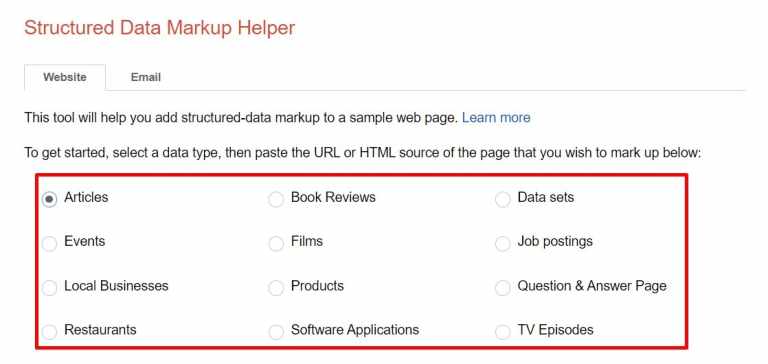Click the Software Applications label text
The height and width of the screenshot is (364, 768).
tap(355, 330)
